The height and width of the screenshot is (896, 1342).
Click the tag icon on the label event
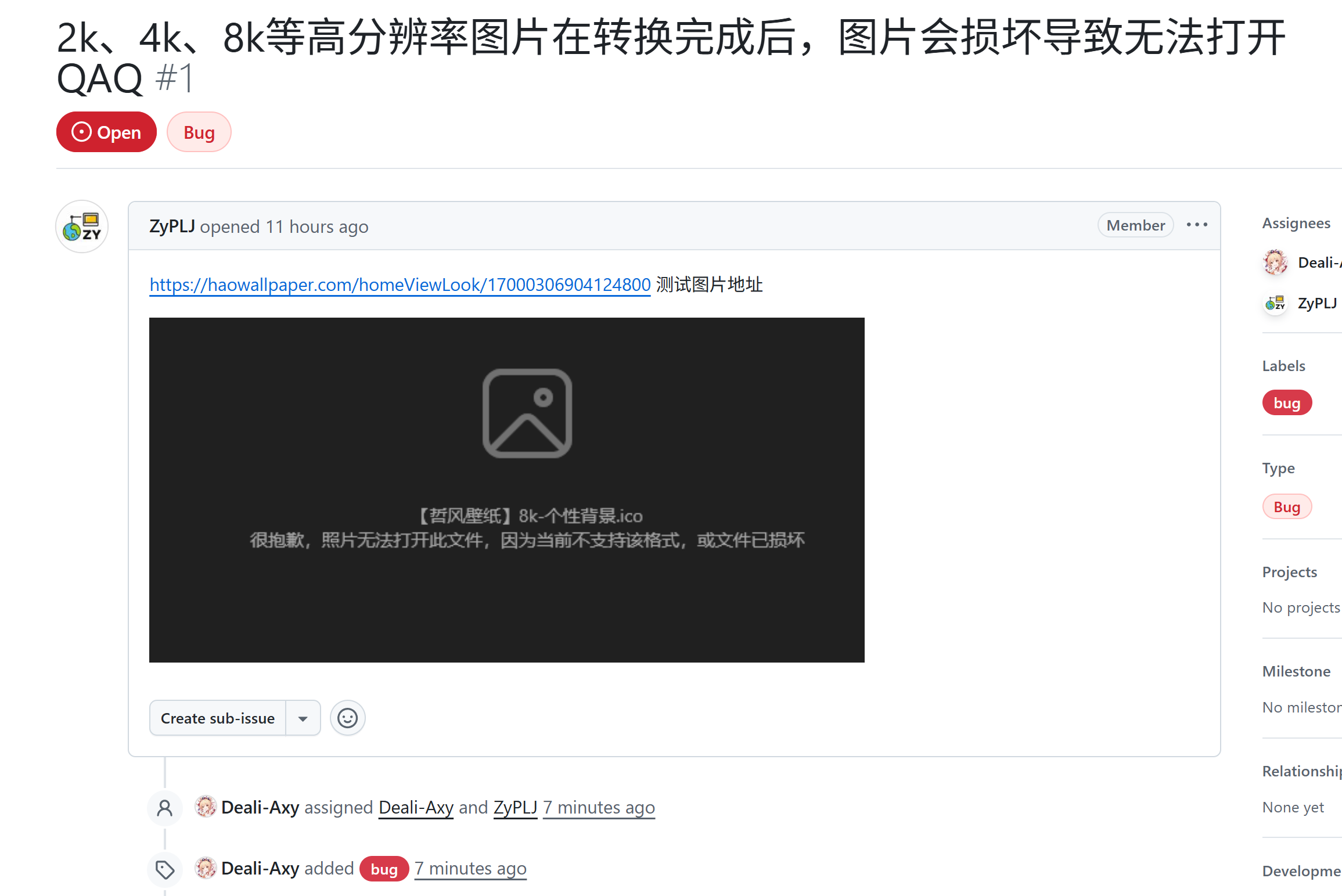click(x=165, y=869)
